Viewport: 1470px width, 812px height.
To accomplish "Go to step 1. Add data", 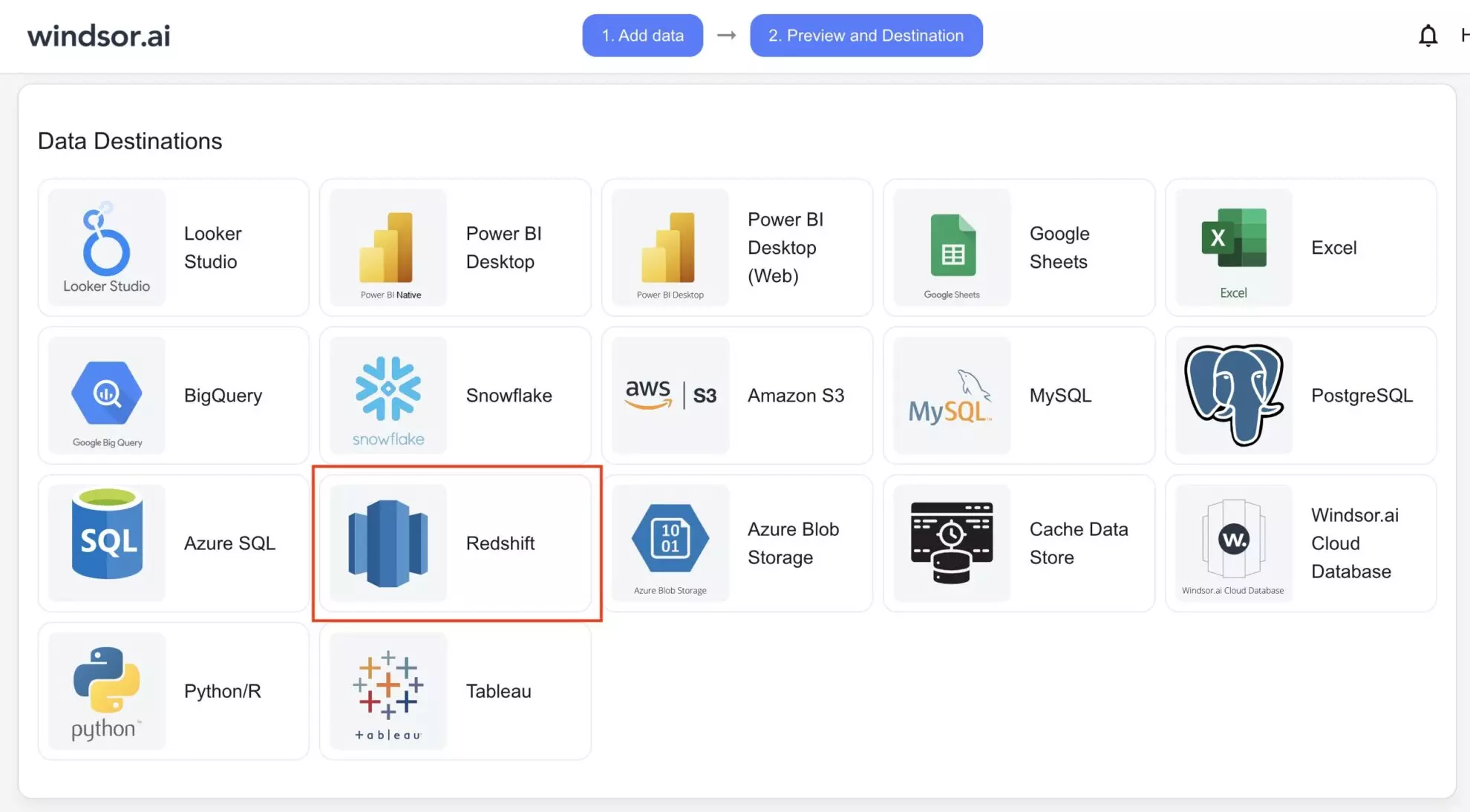I will click(642, 36).
